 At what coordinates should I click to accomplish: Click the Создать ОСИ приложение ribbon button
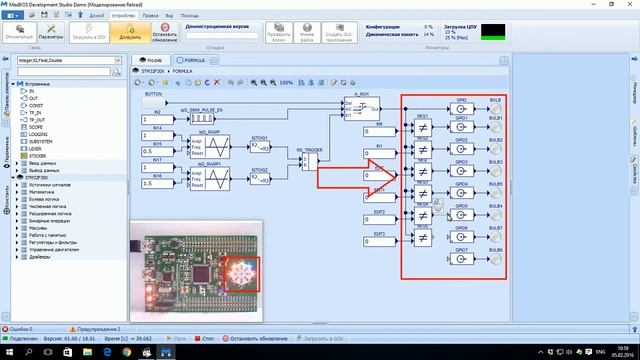click(339, 32)
